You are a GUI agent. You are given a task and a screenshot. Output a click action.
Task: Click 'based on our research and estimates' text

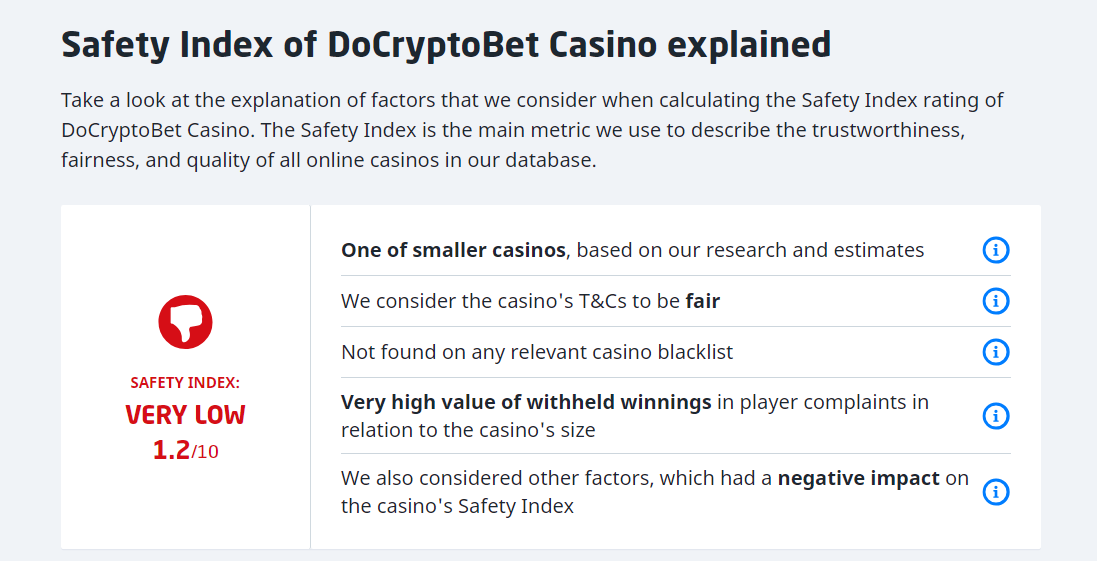(750, 250)
